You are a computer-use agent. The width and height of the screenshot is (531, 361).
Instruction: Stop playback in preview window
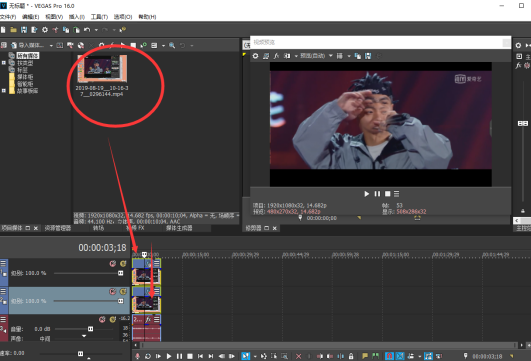click(387, 194)
